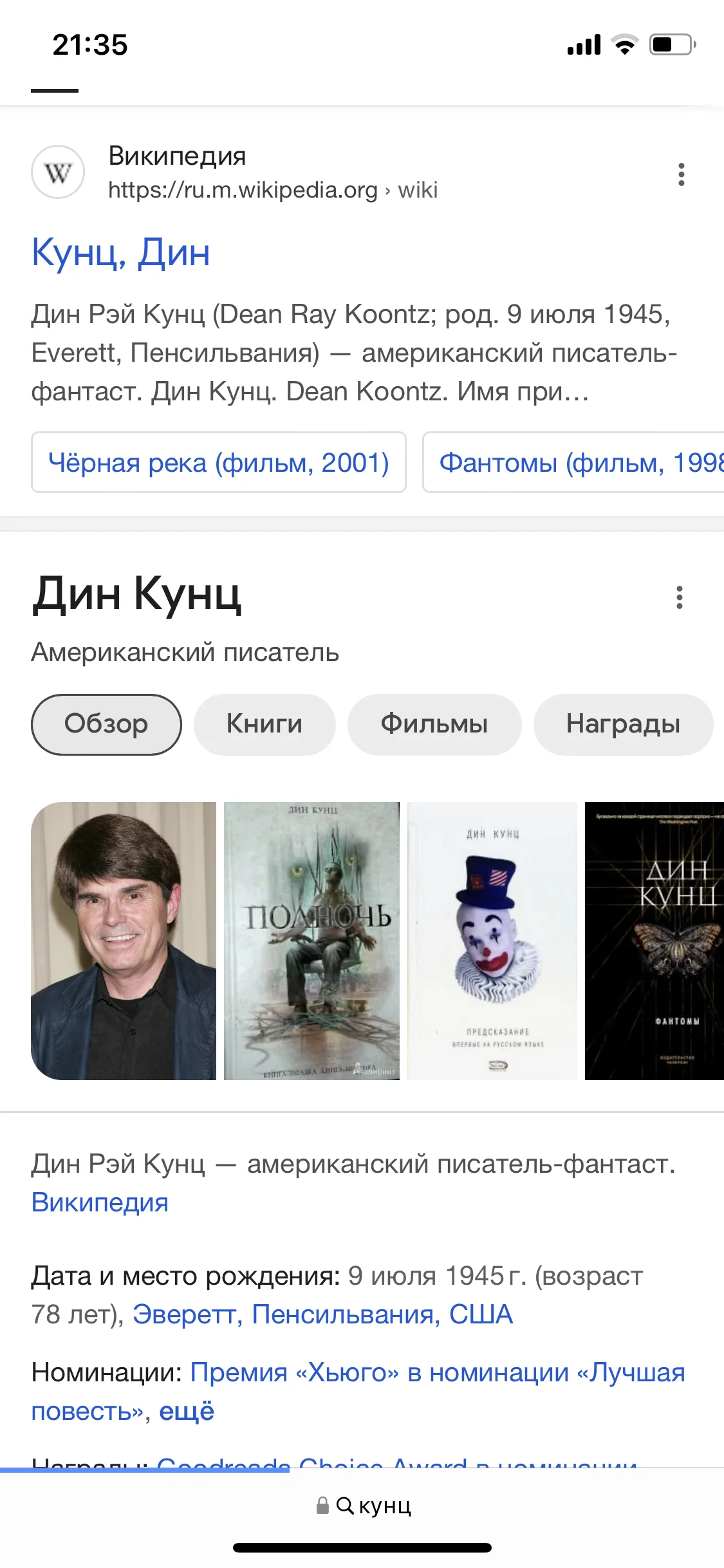Tap the cellular signal bars icon
This screenshot has width=724, height=1568.
tap(584, 45)
